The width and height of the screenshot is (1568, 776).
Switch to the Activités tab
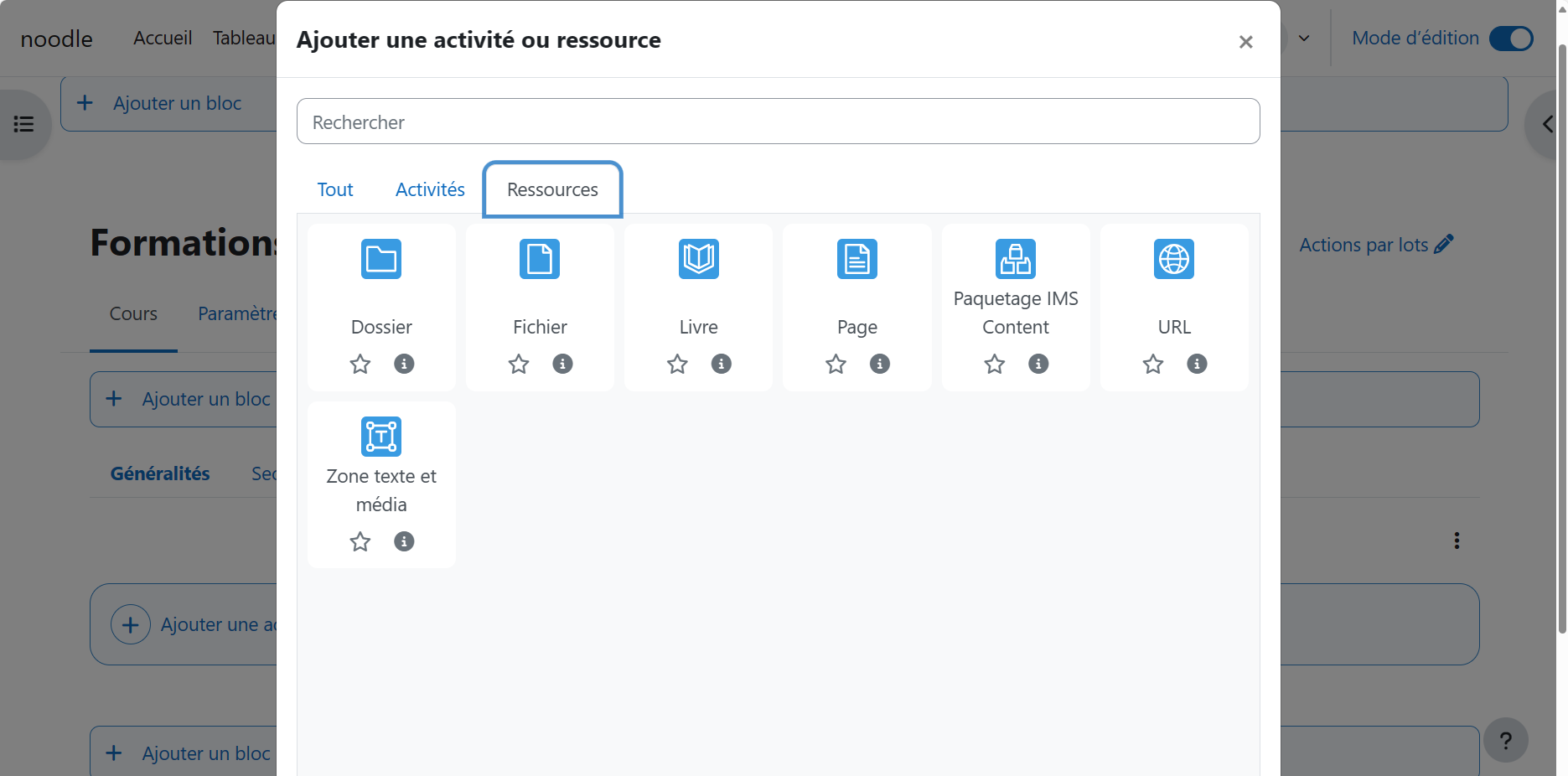click(x=430, y=189)
